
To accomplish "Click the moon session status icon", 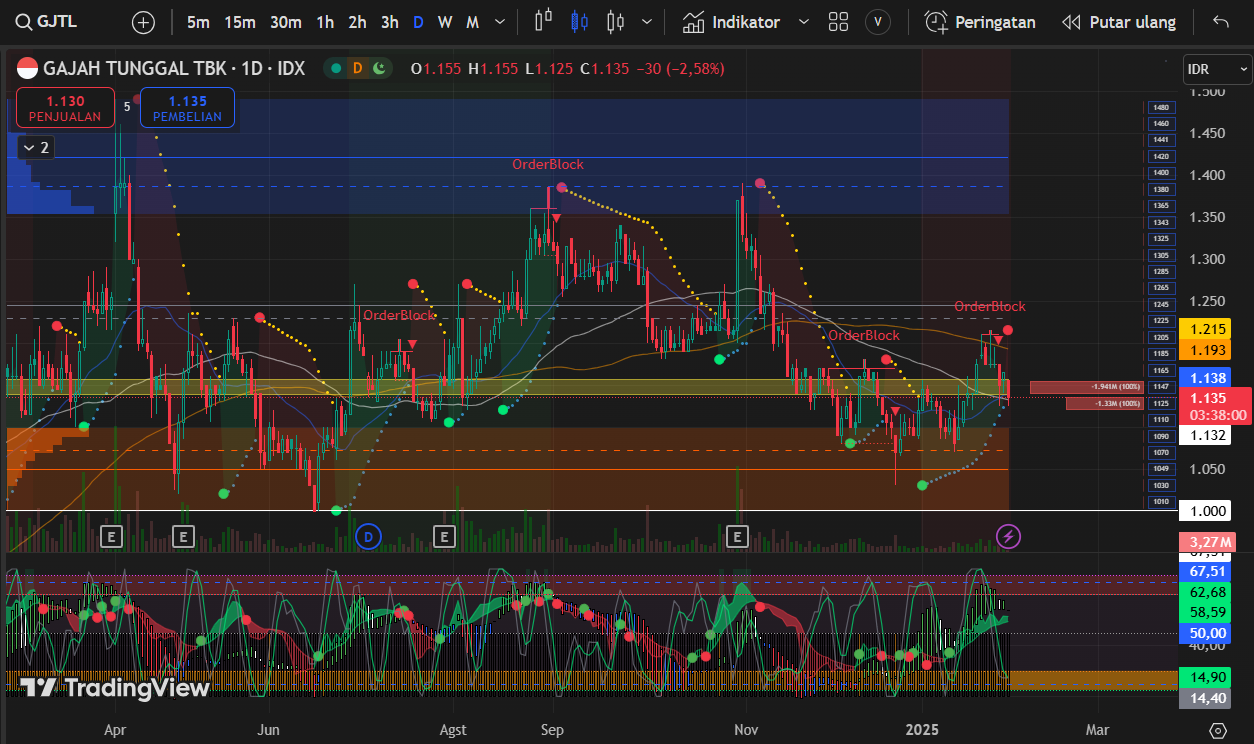I will pos(378,68).
